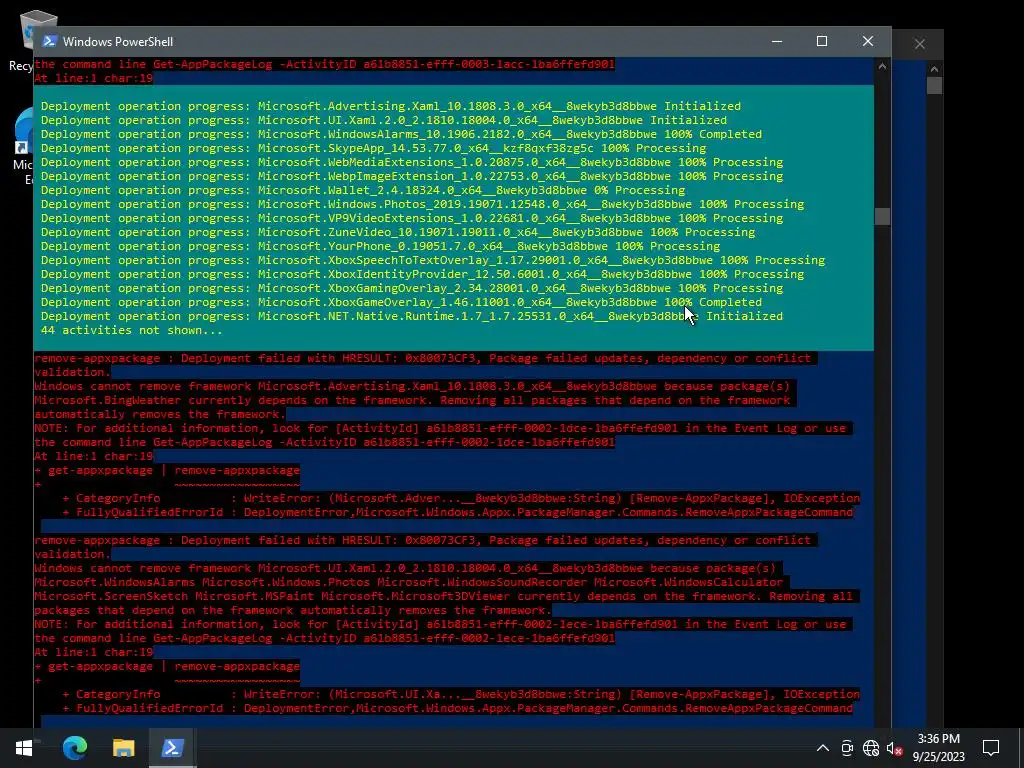Show hidden icons in the system tray
This screenshot has width=1024, height=768.
(x=823, y=748)
